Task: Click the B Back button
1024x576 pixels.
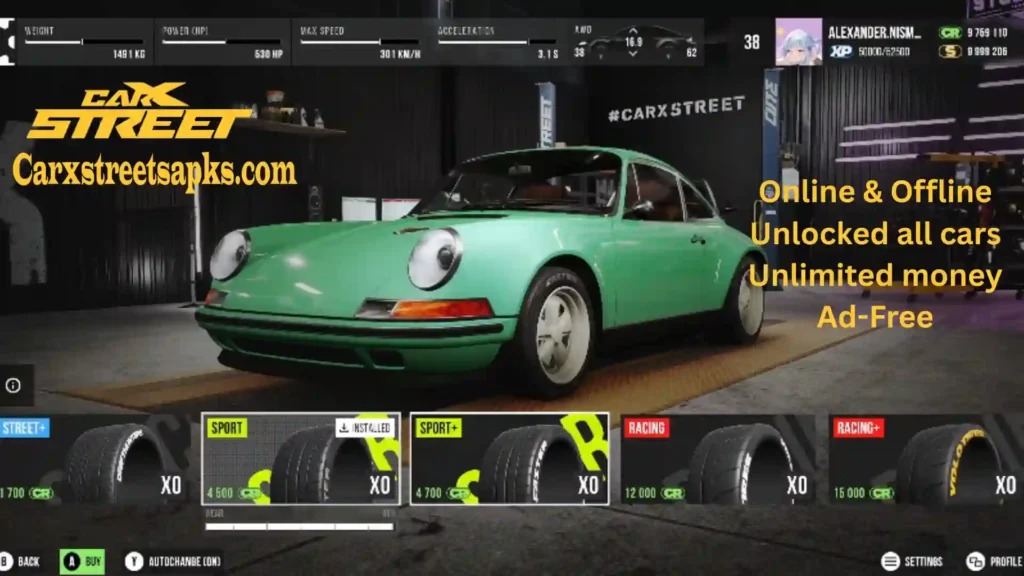Action: [x=20, y=561]
